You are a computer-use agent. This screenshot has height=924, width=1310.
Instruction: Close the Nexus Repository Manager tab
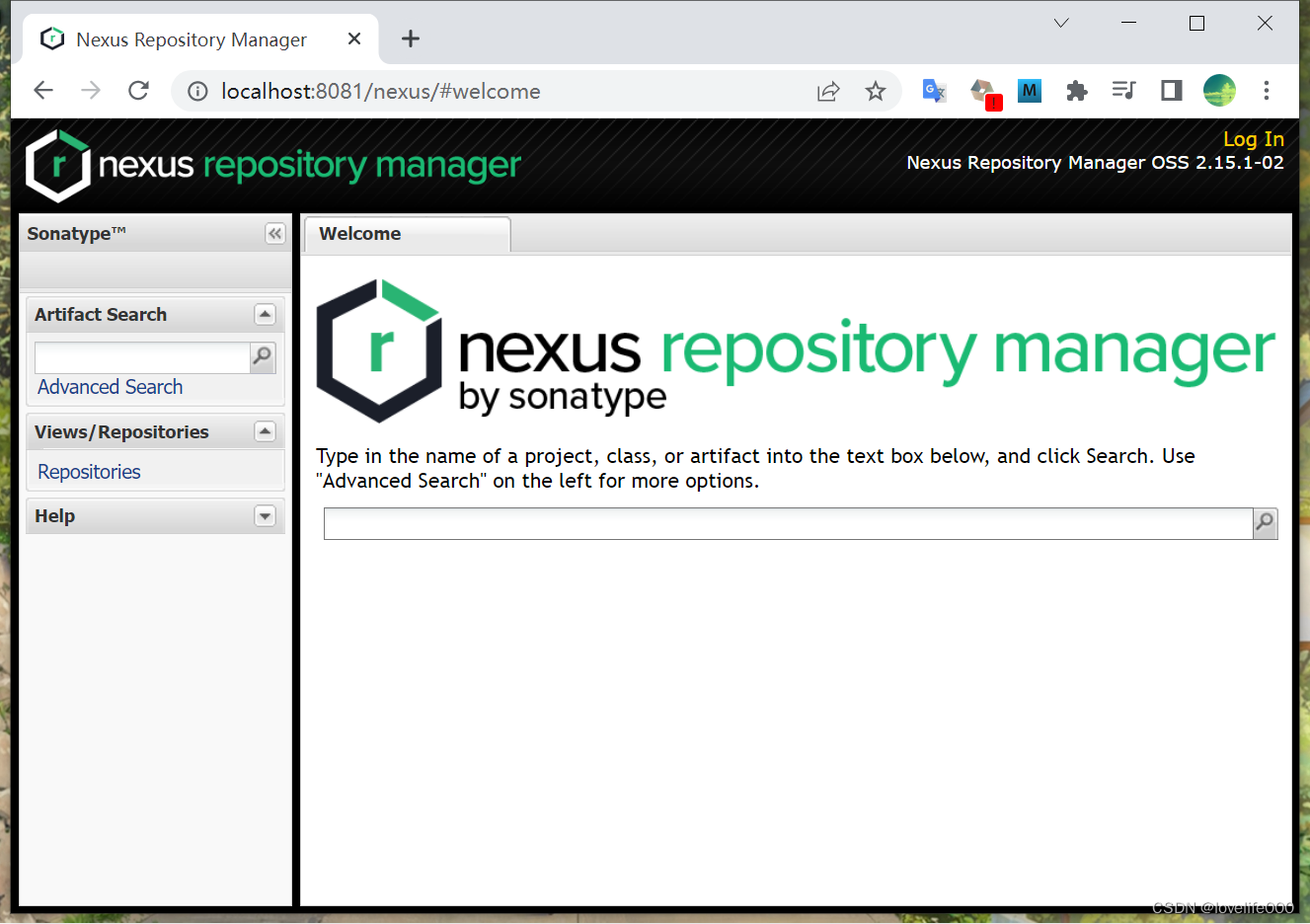pyautogui.click(x=354, y=38)
